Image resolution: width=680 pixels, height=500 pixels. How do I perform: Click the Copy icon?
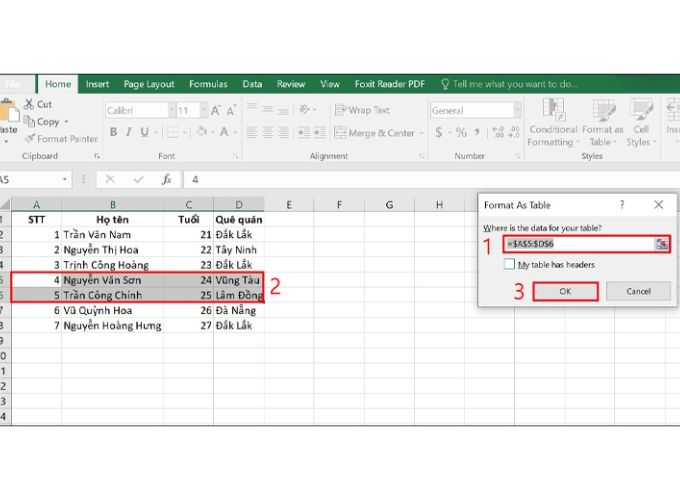click(29, 121)
